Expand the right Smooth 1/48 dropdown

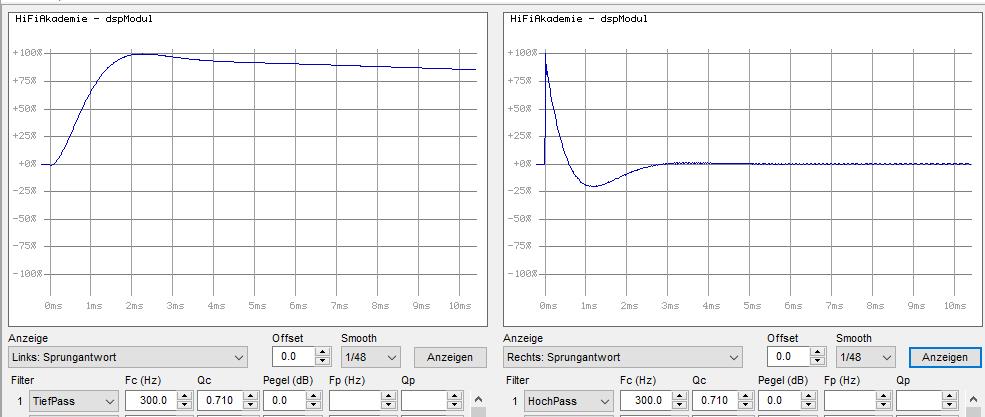click(x=865, y=357)
